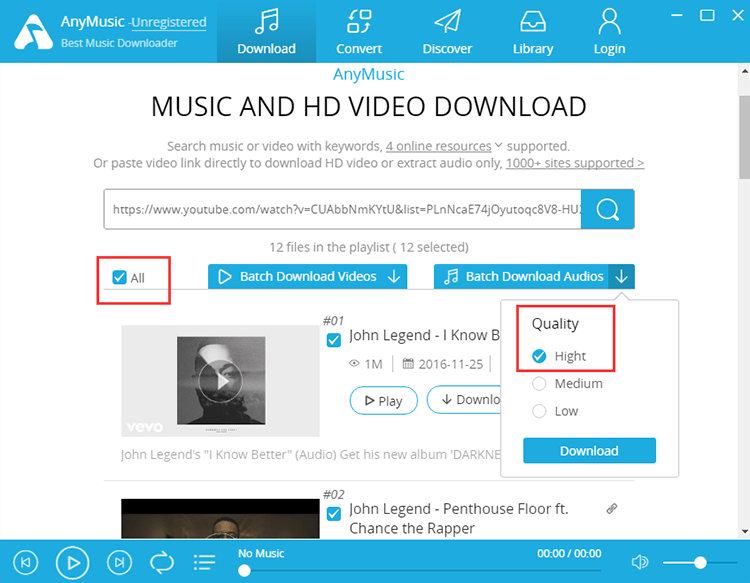
Task: Mute with the speaker volume icon
Action: [x=640, y=562]
